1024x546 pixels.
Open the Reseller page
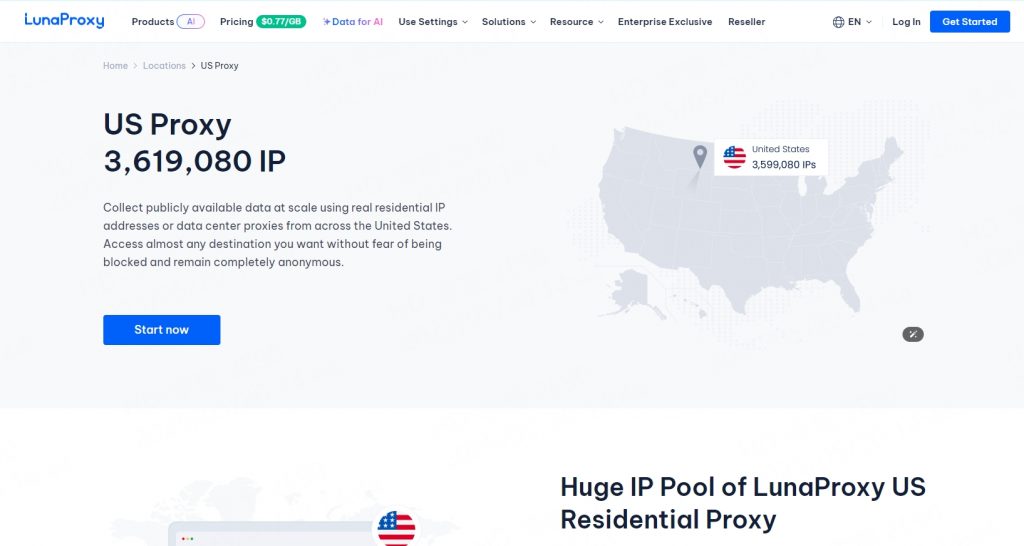pos(746,22)
